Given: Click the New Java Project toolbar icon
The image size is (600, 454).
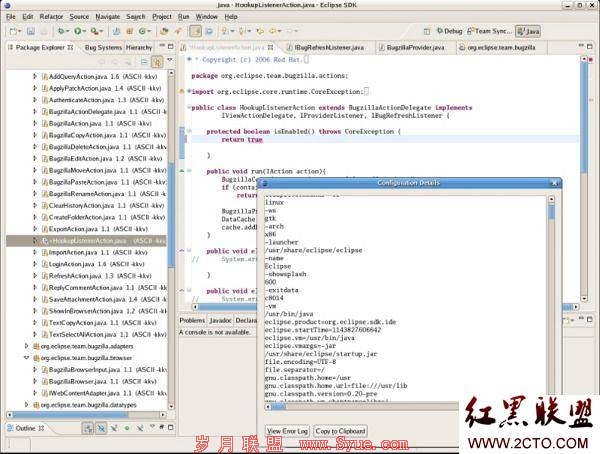Looking at the screenshot, I should [x=116, y=31].
